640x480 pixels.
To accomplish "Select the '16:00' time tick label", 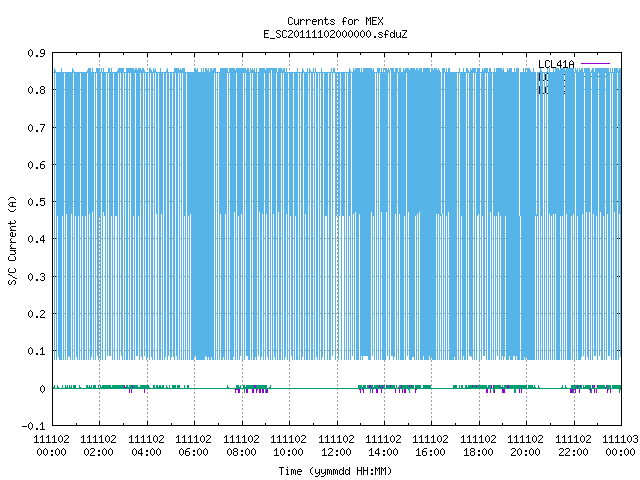I will (x=431, y=452).
